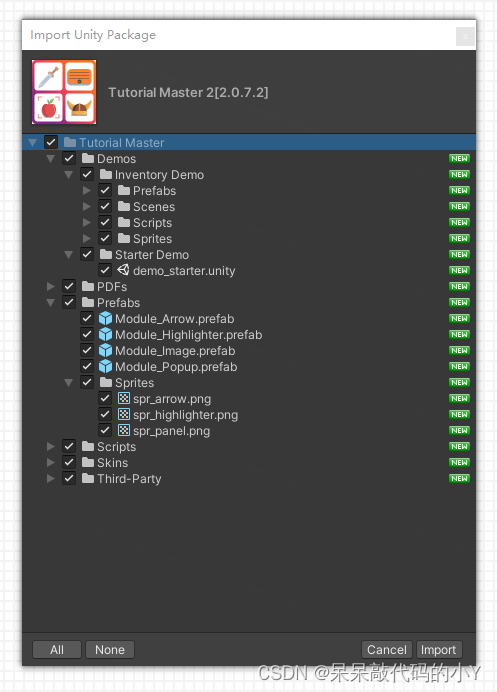Click the folder icon beside PDFs
Screen dimensions: 497x692
click(88, 286)
